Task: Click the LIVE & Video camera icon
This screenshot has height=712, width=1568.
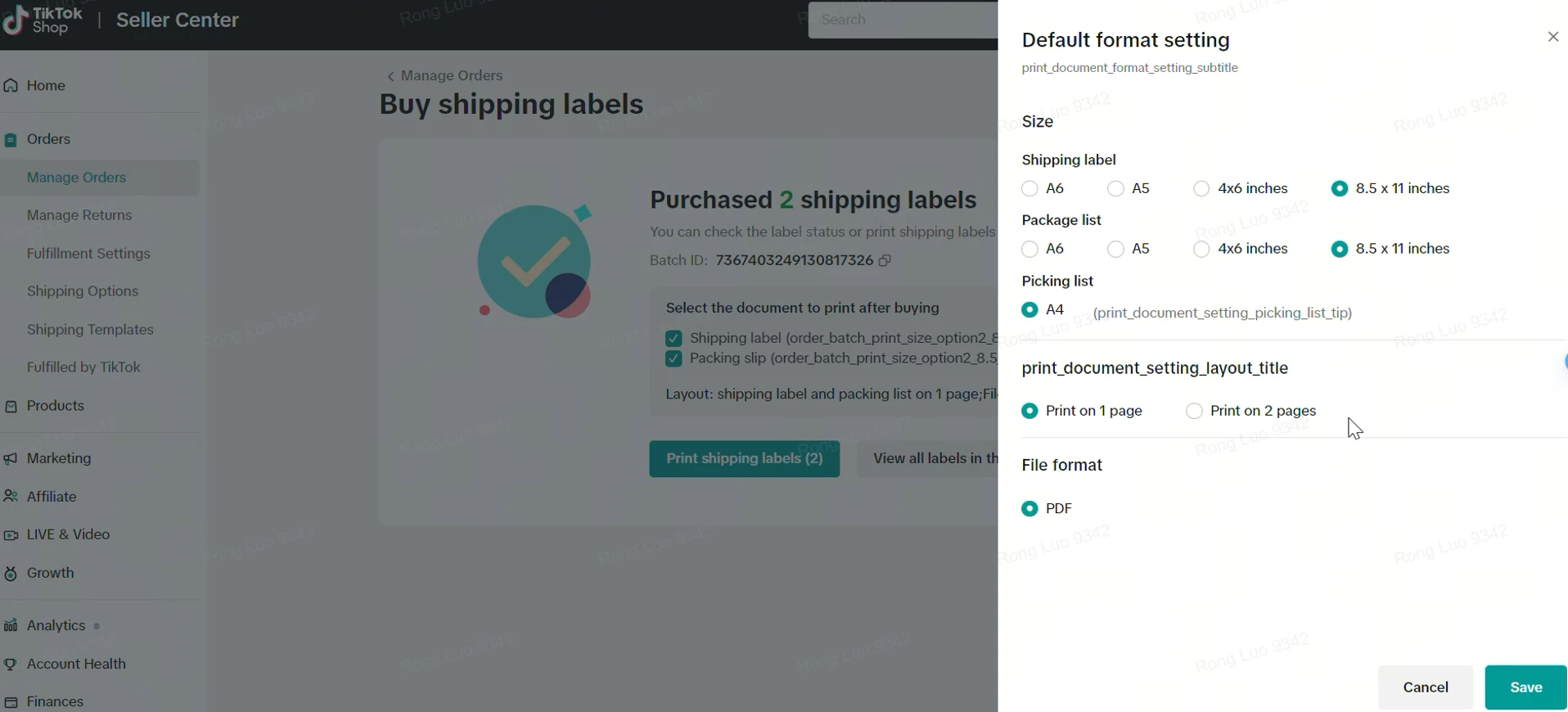Action: point(11,535)
